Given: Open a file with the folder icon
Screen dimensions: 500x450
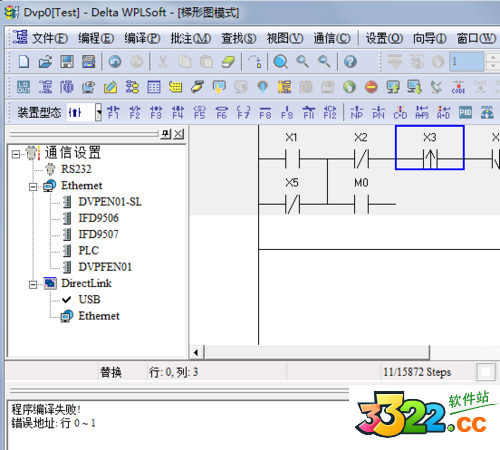Looking at the screenshot, I should [45, 62].
